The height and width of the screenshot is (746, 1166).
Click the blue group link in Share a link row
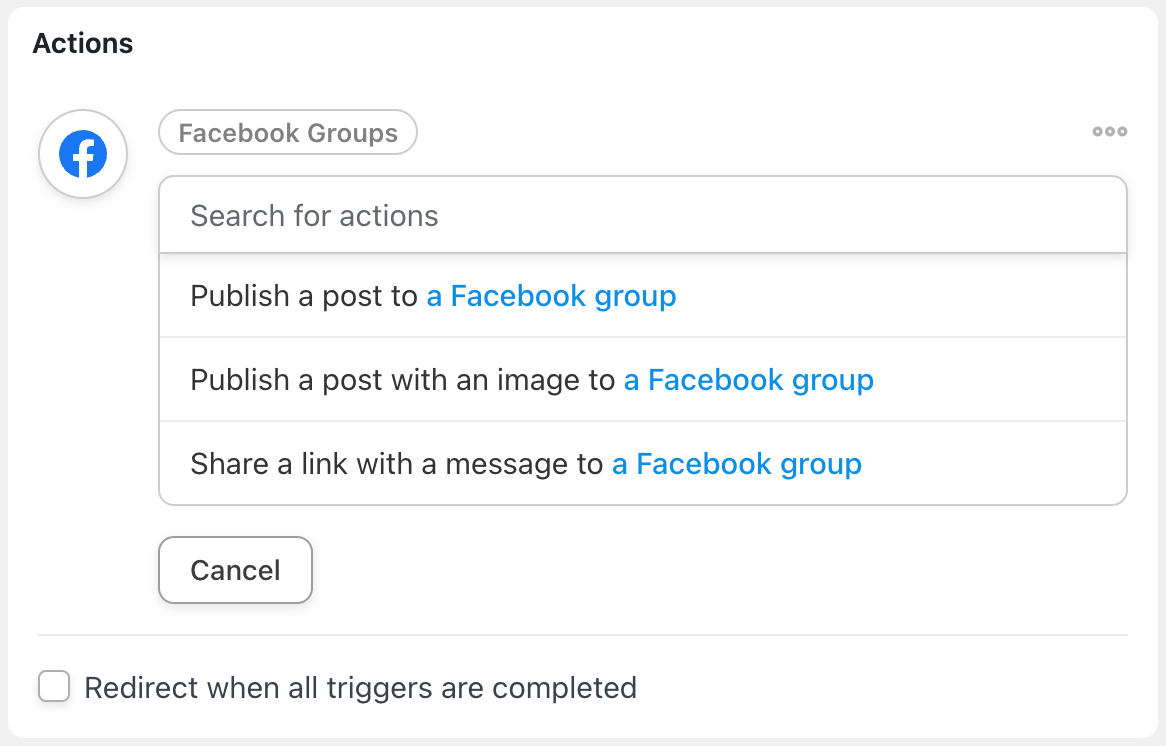pyautogui.click(x=736, y=464)
